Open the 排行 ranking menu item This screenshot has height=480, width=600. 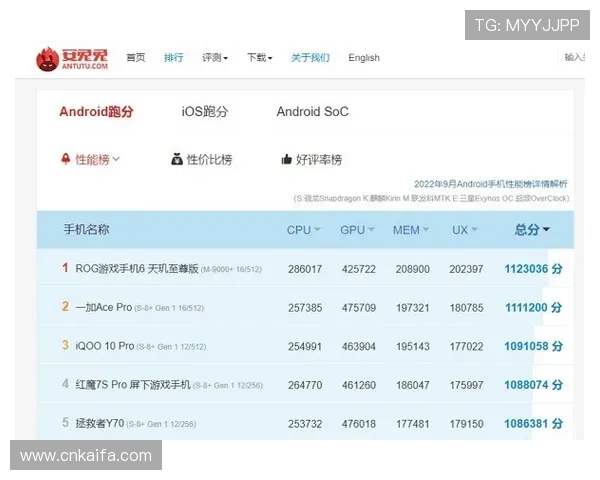(174, 58)
